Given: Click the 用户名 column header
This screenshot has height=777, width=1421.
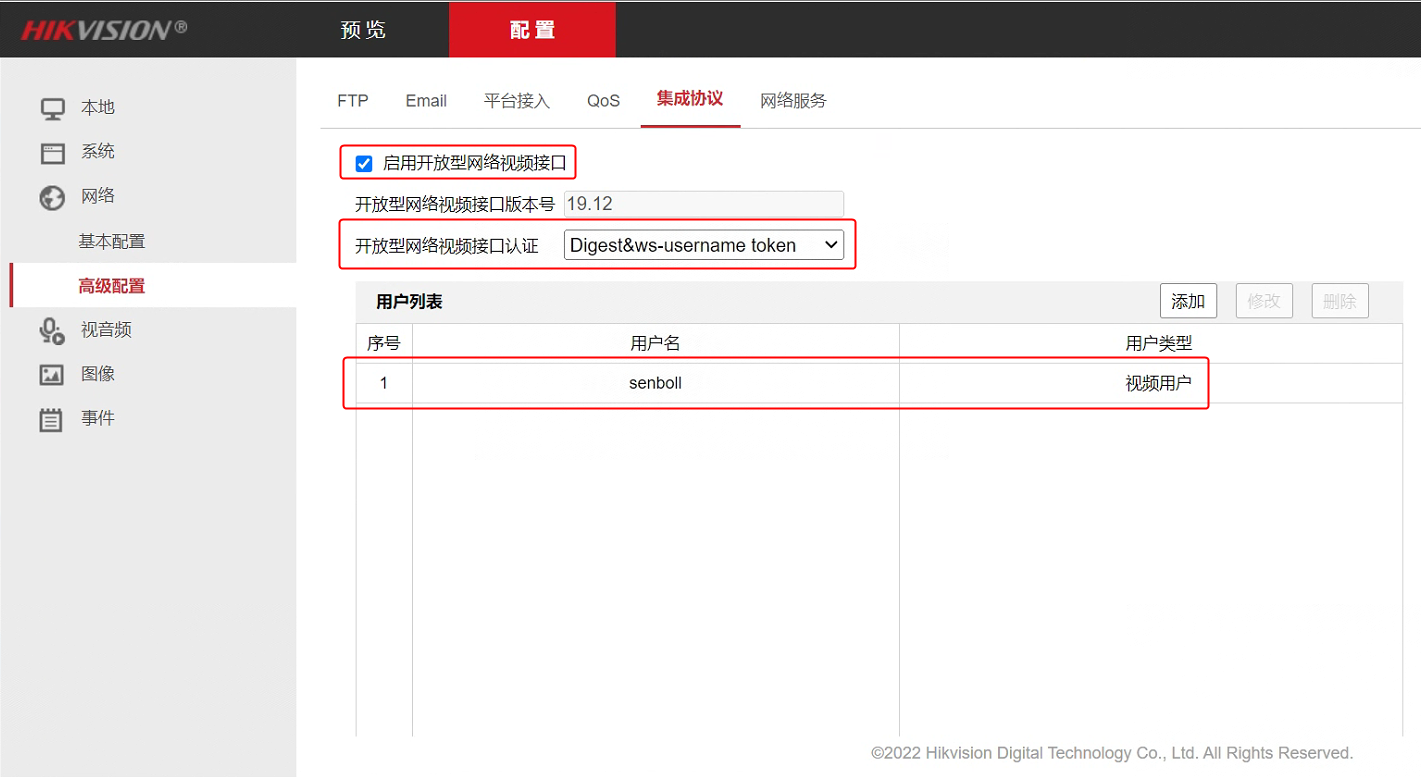Looking at the screenshot, I should point(656,343).
